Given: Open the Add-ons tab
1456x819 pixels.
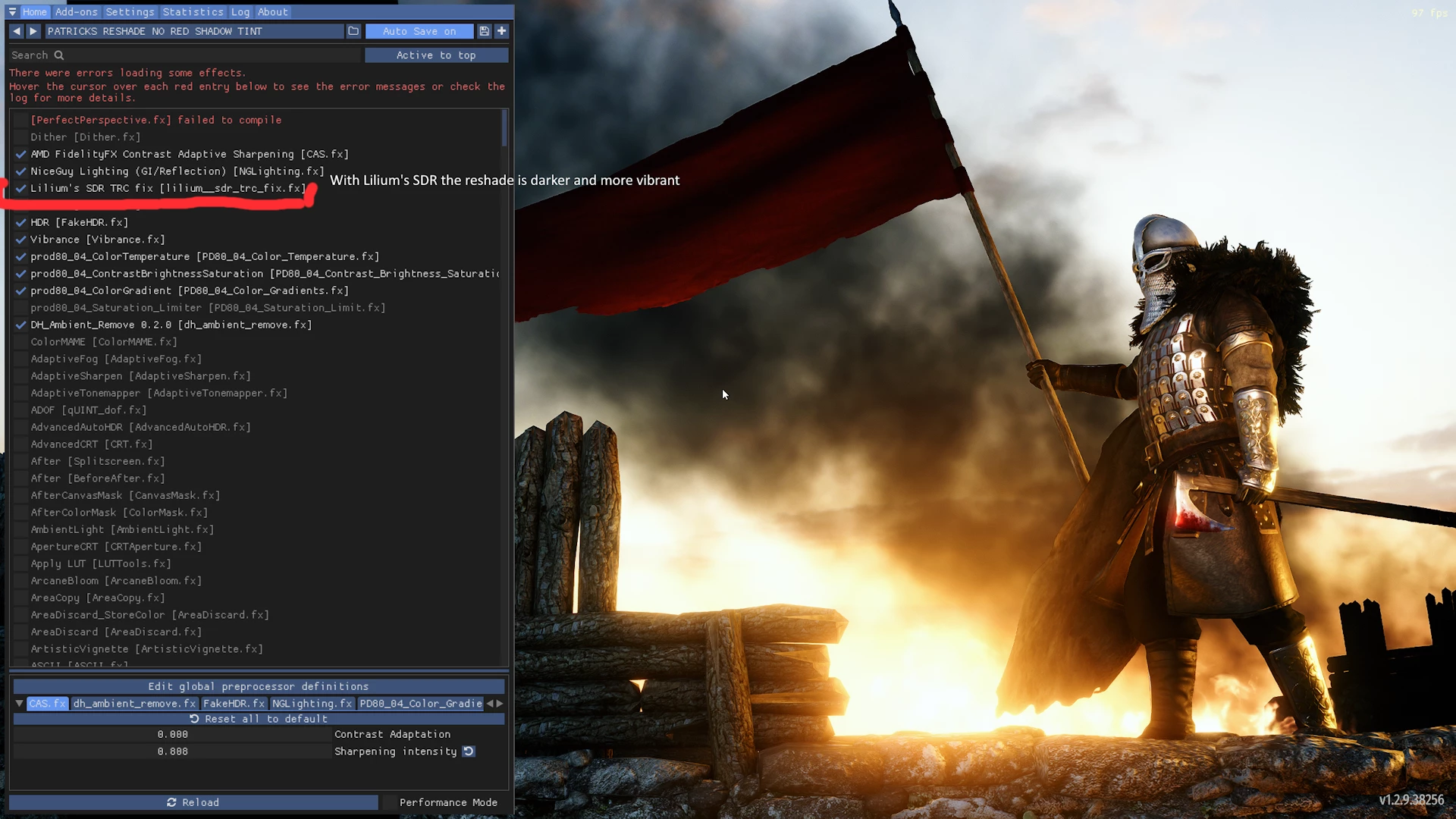Looking at the screenshot, I should (77, 12).
